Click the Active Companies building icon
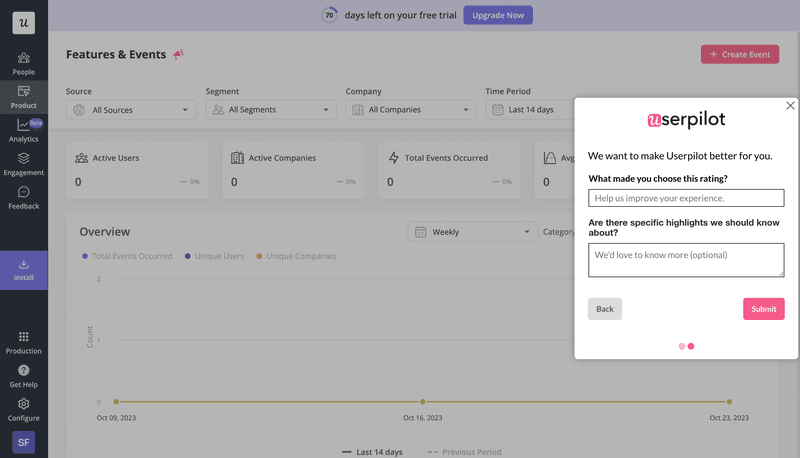The height and width of the screenshot is (458, 800). click(237, 158)
